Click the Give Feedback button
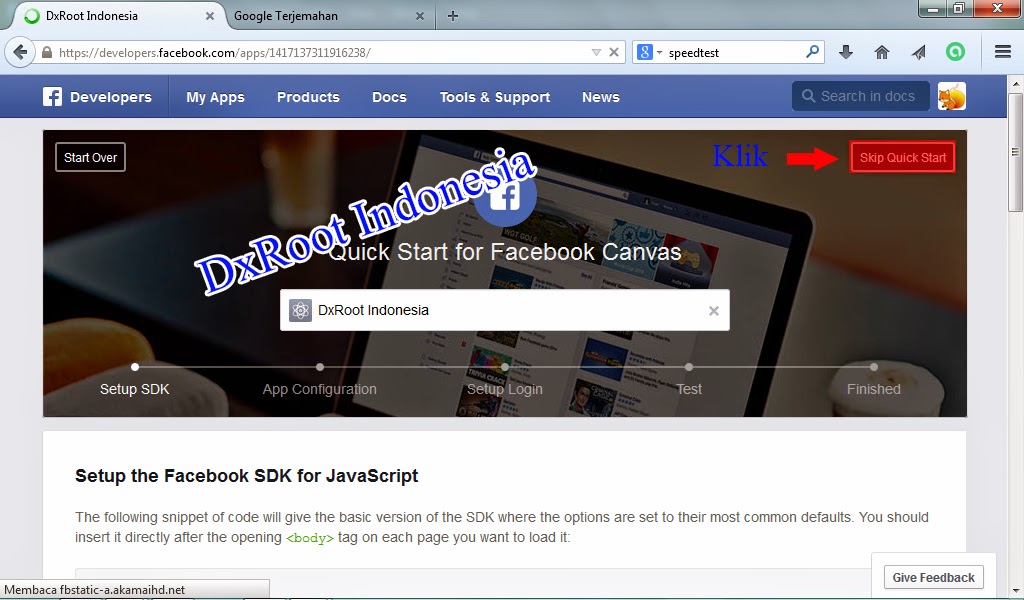This screenshot has height=600, width=1024. click(x=933, y=577)
